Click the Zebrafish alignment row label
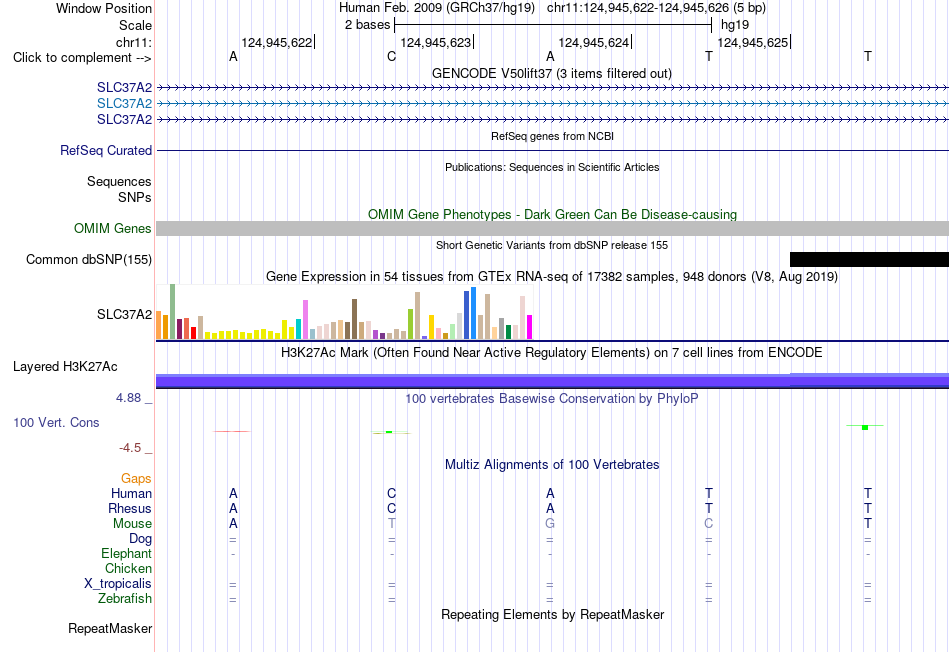The image size is (950, 652). coord(125,598)
